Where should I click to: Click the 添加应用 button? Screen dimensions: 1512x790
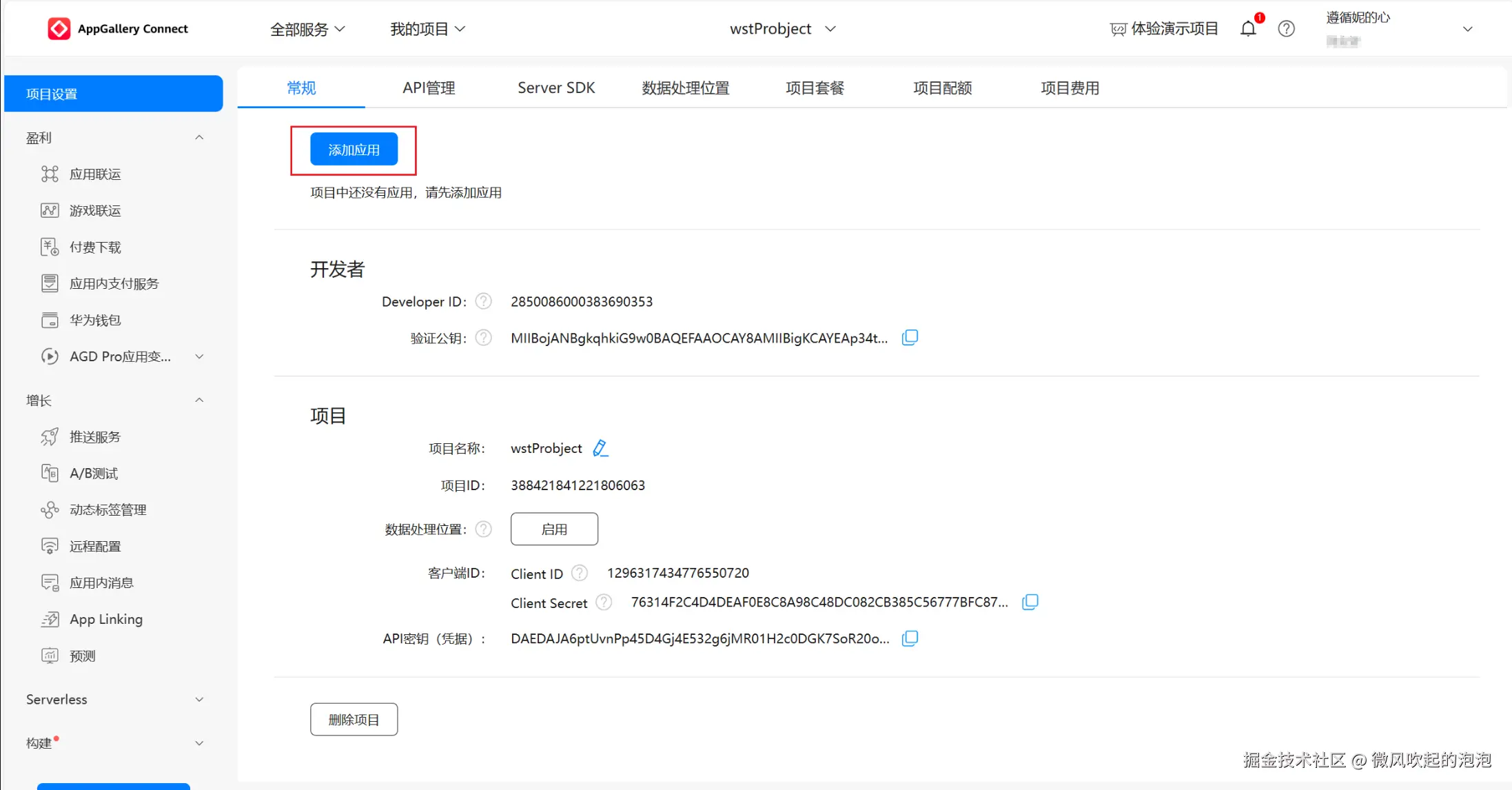click(x=354, y=150)
